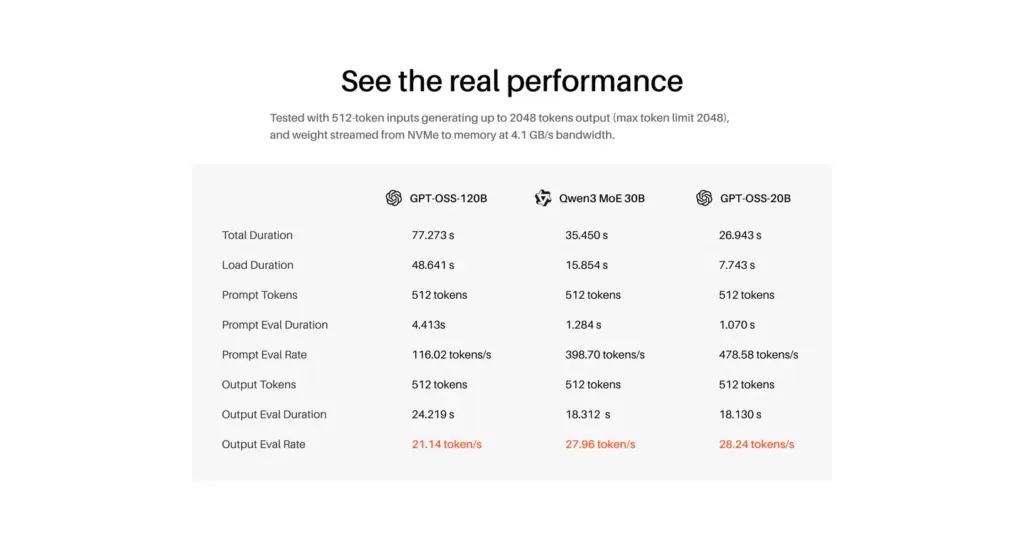
Task: Click the Load Duration row label
Action: [x=257, y=265]
